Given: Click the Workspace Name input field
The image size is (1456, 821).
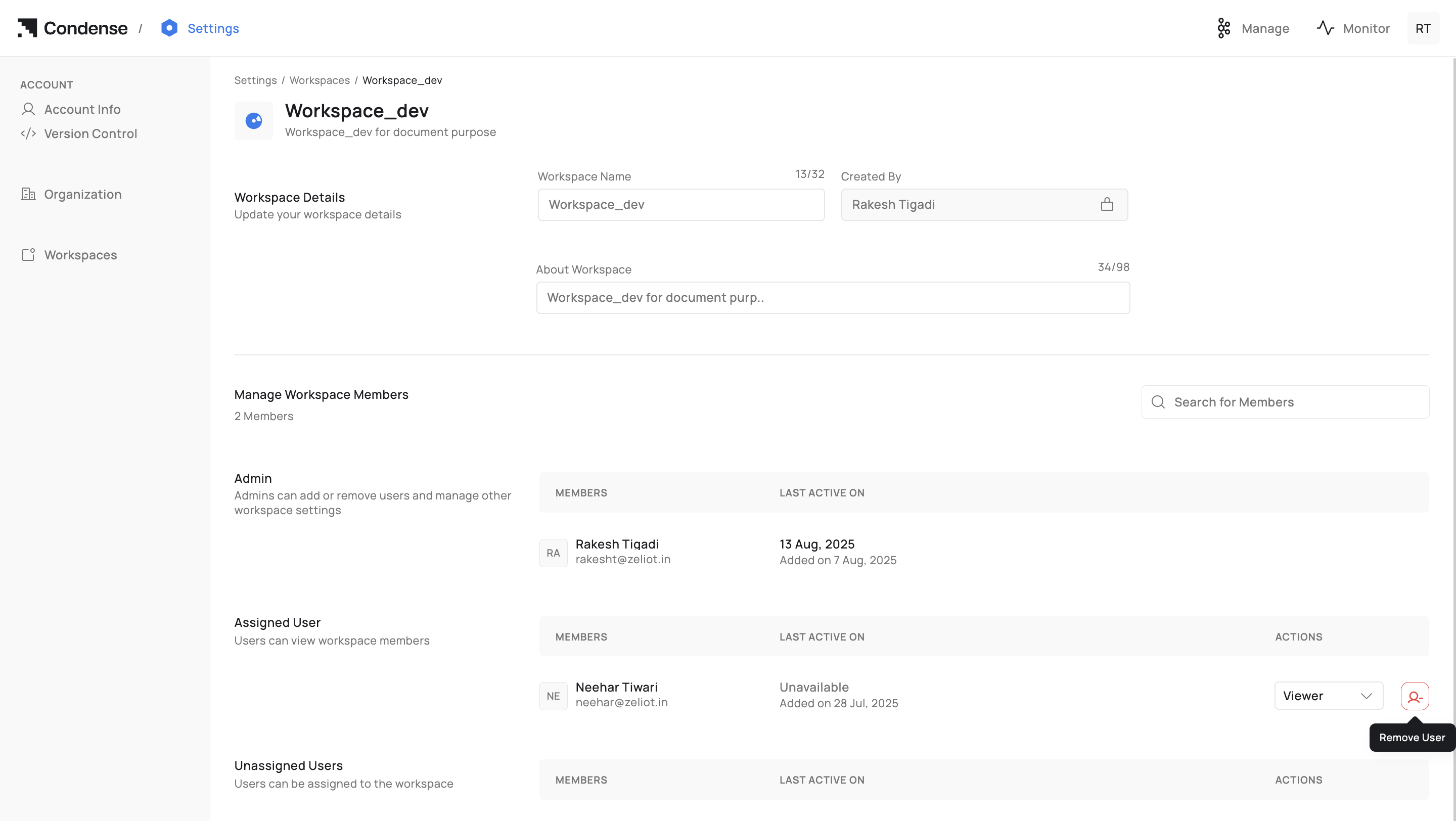Looking at the screenshot, I should pos(680,205).
